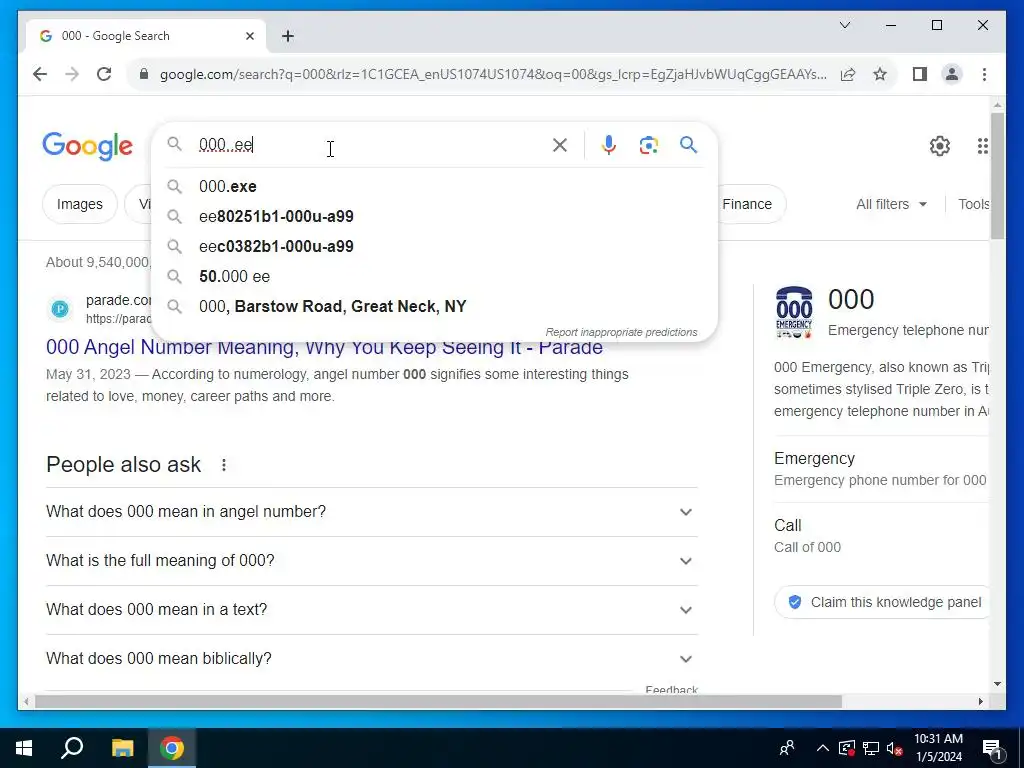Switch to the Finance filter
The width and height of the screenshot is (1024, 768).
[x=750, y=204]
